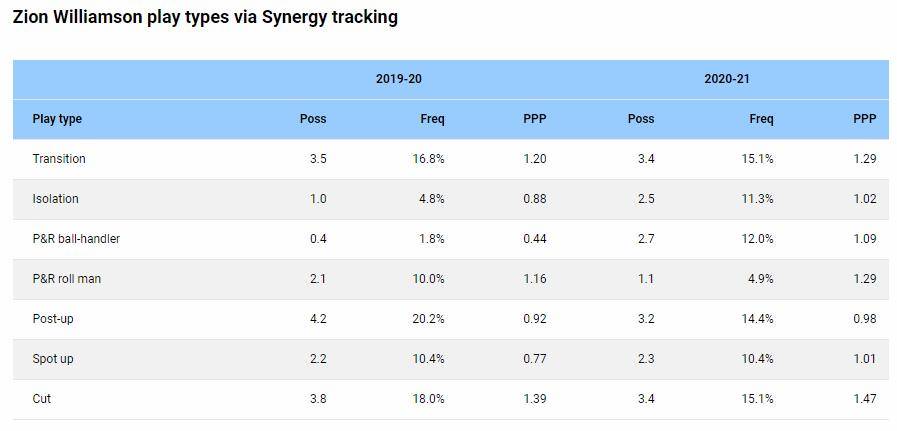Click the 2019-20 Poss column header

pos(313,119)
